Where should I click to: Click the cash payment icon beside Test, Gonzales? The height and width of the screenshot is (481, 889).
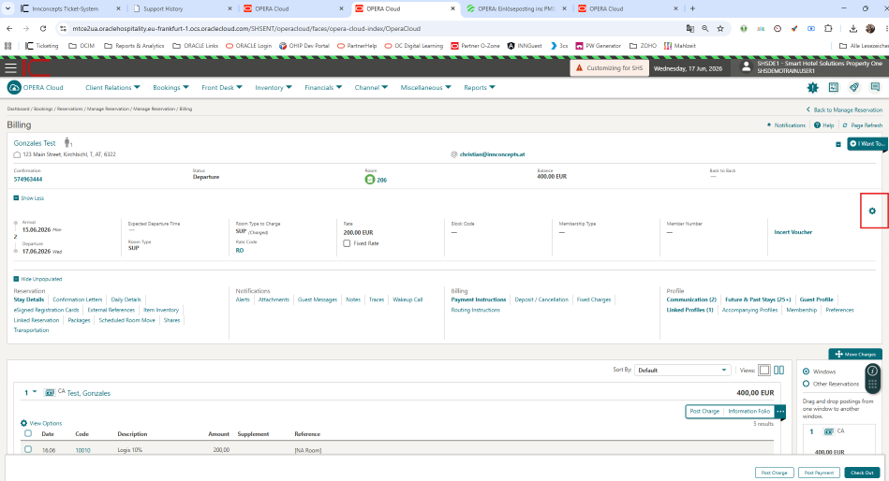pos(49,393)
